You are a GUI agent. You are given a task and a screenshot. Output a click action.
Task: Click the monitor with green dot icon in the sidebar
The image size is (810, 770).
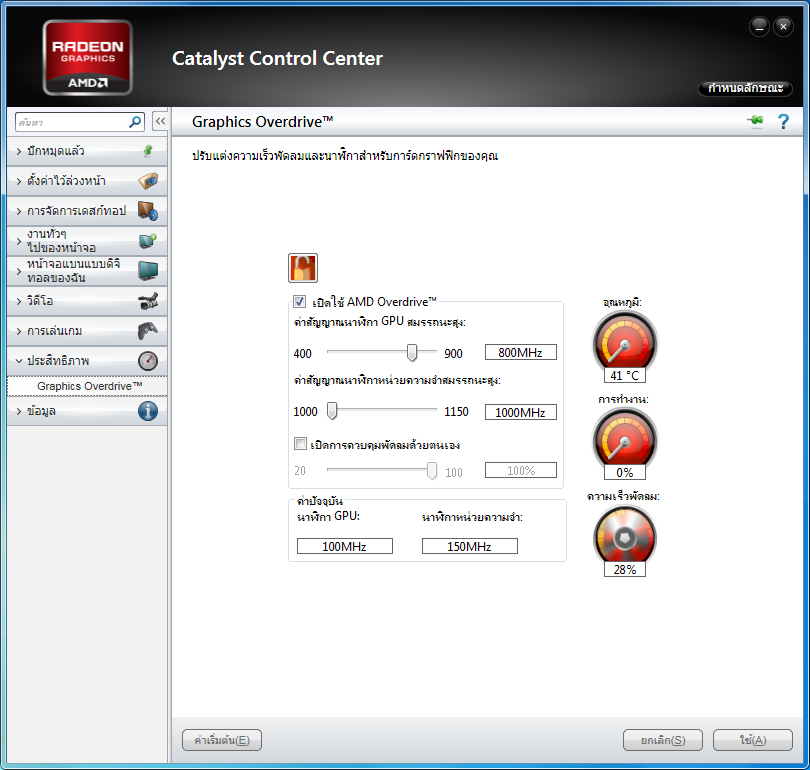pyautogui.click(x=148, y=241)
